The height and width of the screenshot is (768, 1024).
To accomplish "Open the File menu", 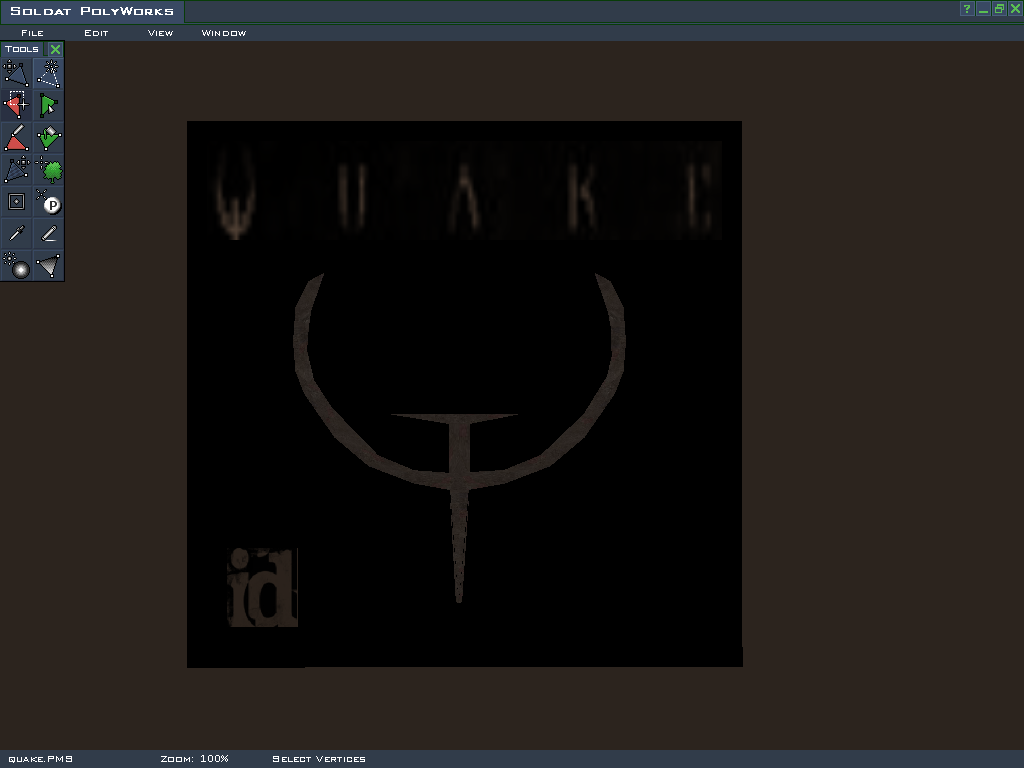I will 32,33.
